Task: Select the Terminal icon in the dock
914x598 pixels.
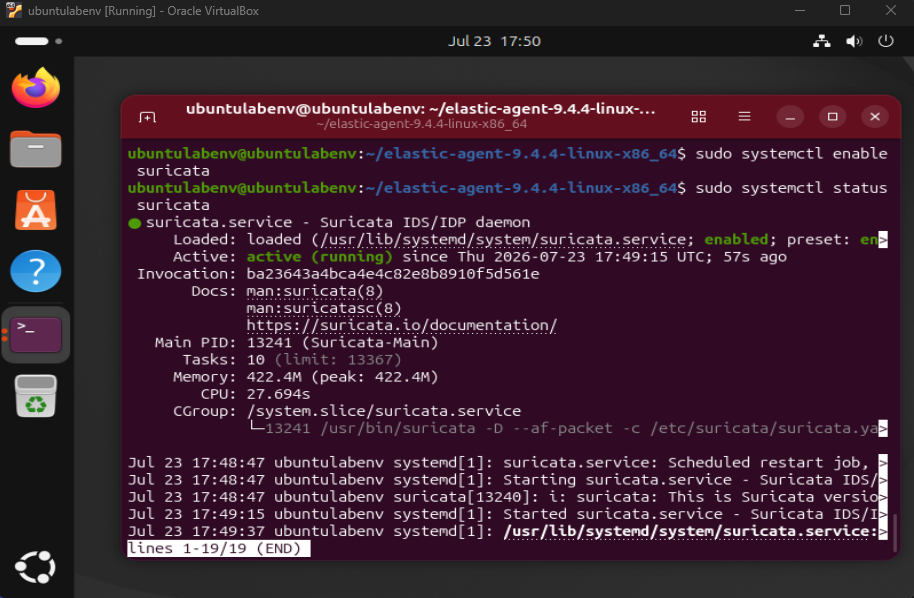Action: (x=36, y=335)
